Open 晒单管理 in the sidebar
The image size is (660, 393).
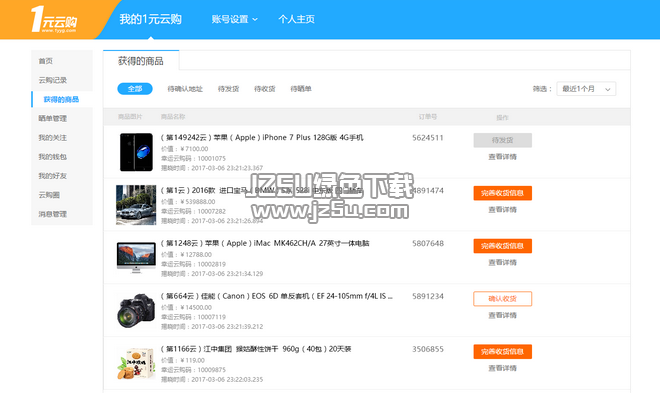53,118
